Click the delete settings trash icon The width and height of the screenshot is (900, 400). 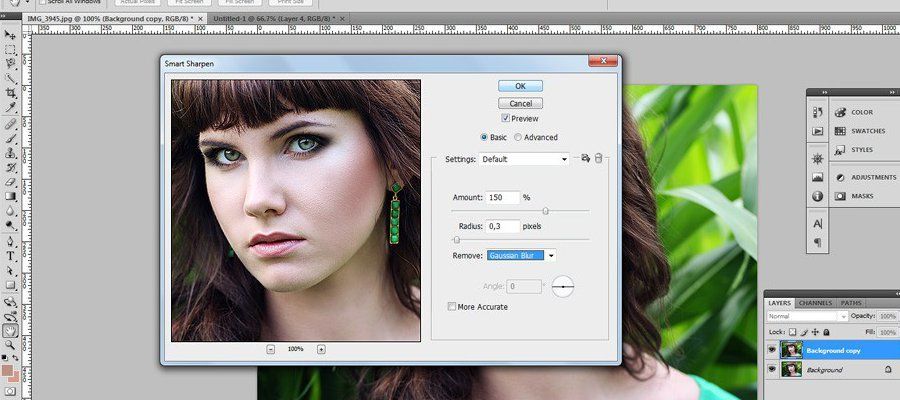(599, 158)
